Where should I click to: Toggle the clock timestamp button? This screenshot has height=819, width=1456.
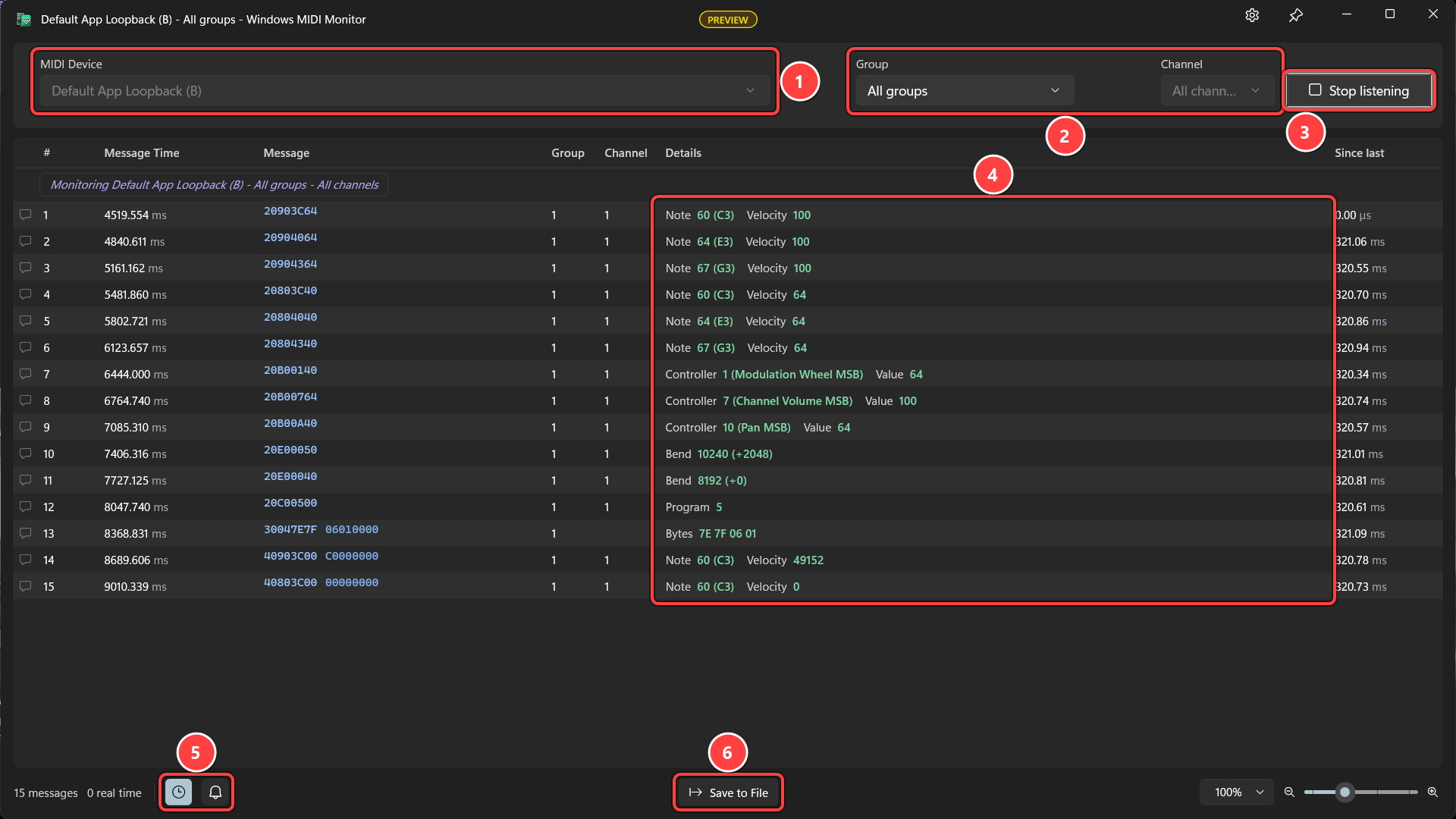click(178, 792)
